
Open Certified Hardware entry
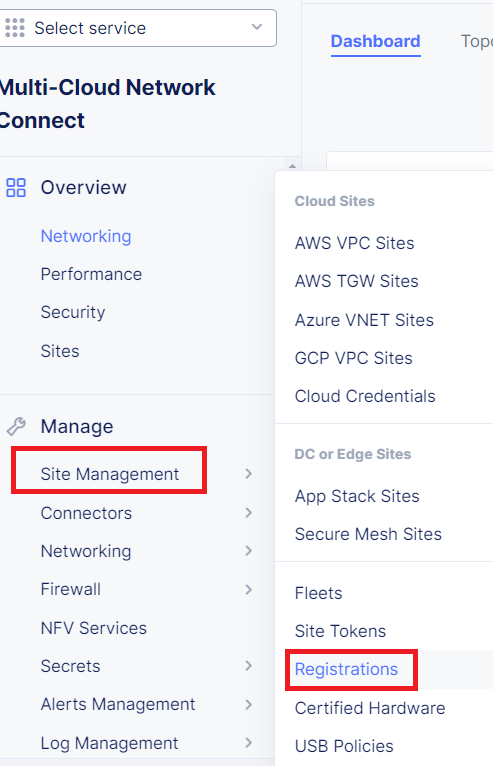(x=370, y=708)
